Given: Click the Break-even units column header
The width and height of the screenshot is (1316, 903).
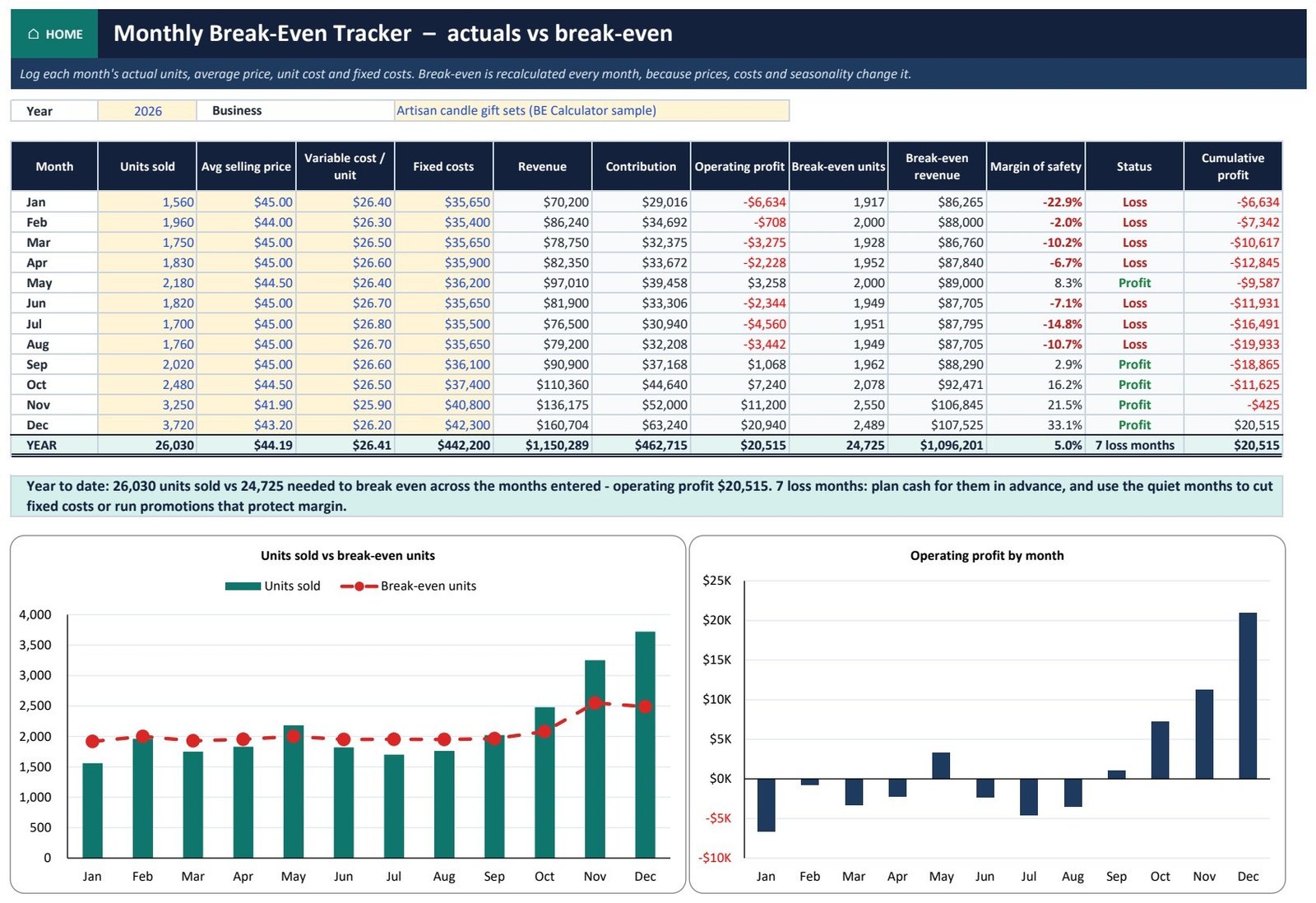Looking at the screenshot, I should [x=838, y=166].
